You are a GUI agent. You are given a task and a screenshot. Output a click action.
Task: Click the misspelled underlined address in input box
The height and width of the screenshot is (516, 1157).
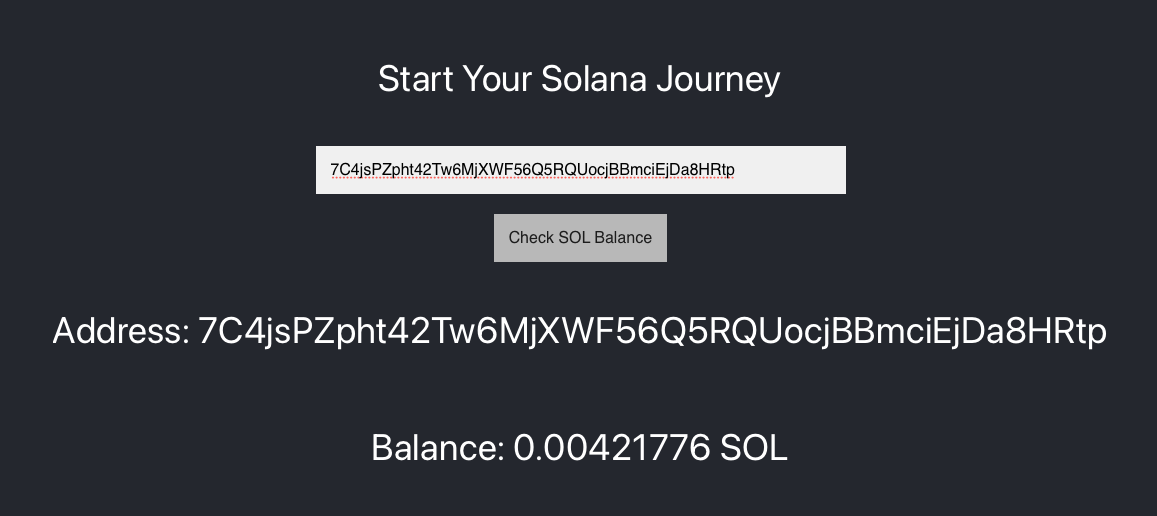tap(532, 170)
